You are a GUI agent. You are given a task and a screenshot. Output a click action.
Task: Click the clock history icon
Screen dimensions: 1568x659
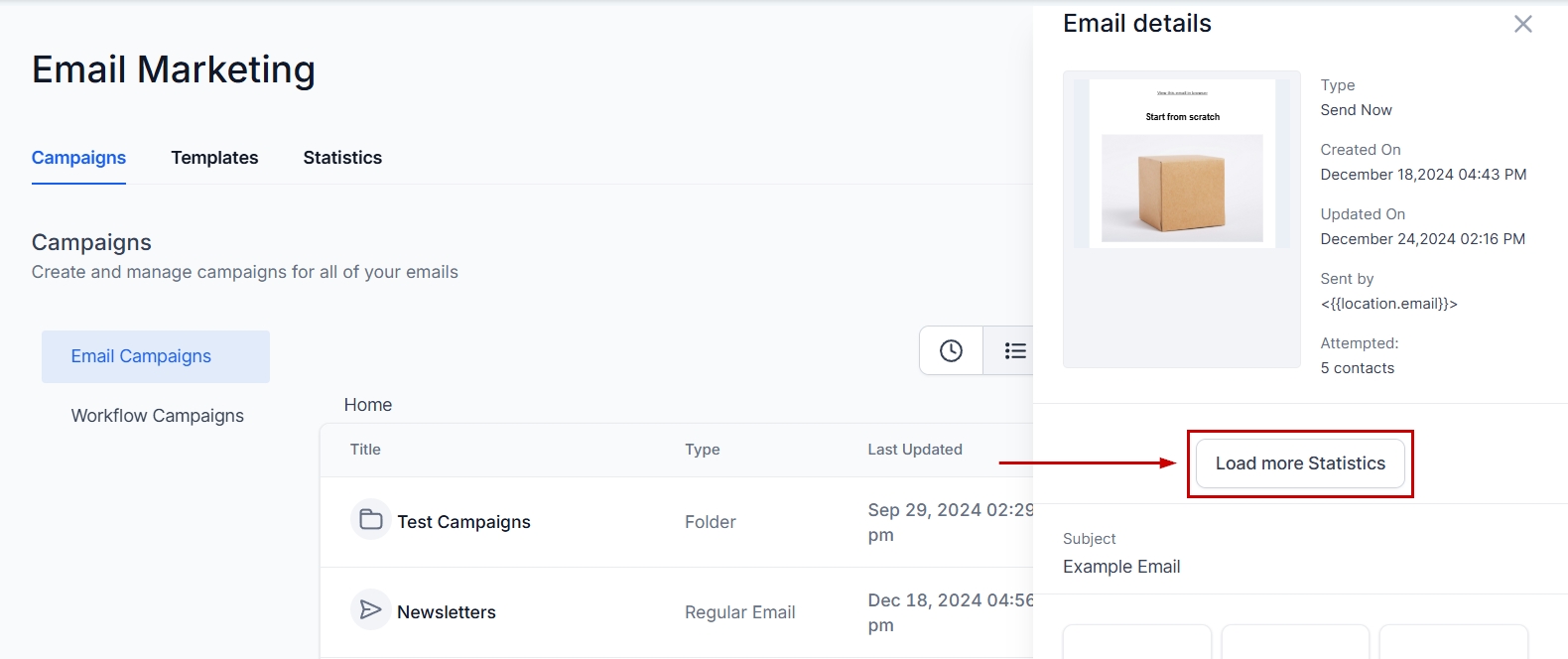951,350
